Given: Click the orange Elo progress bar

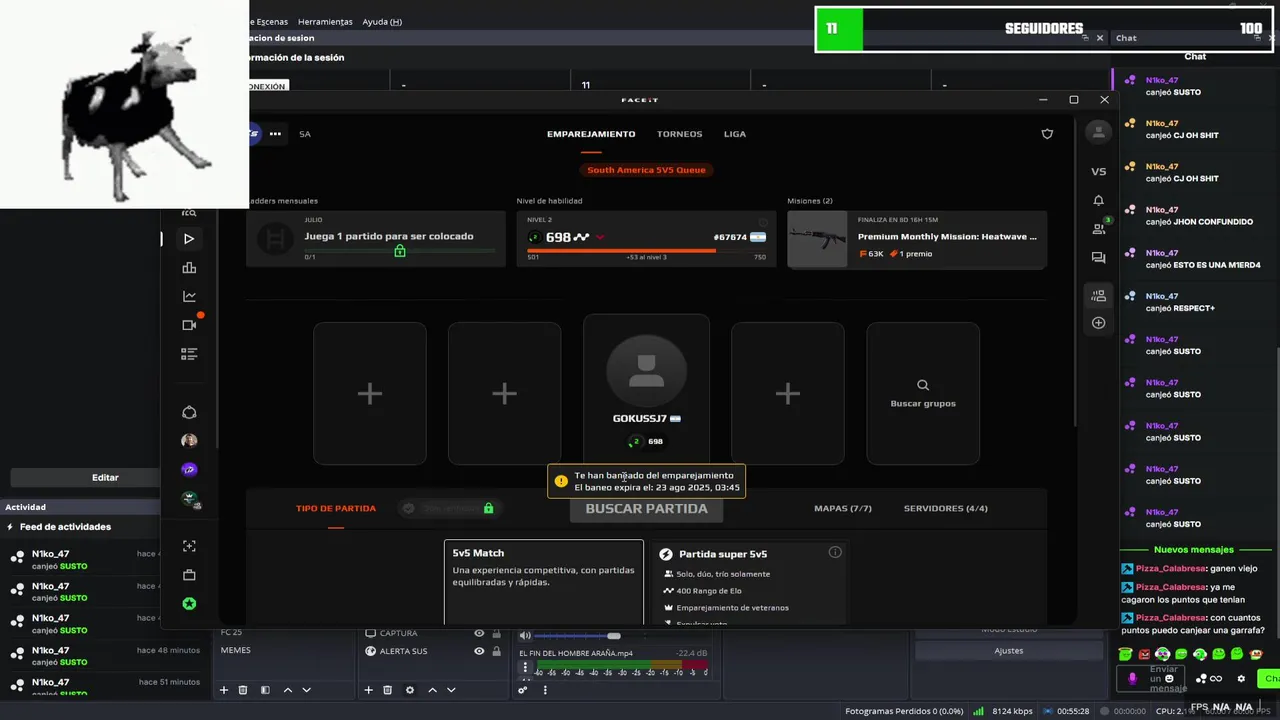Looking at the screenshot, I should coord(646,251).
